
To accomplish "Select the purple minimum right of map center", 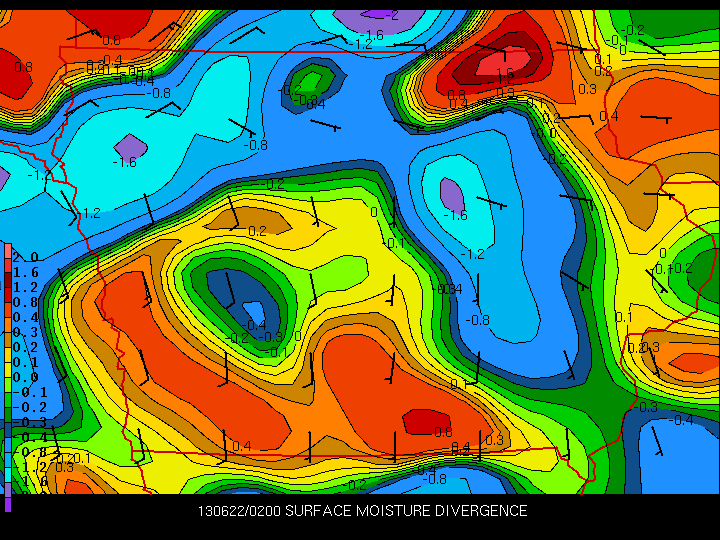I will click(451, 192).
